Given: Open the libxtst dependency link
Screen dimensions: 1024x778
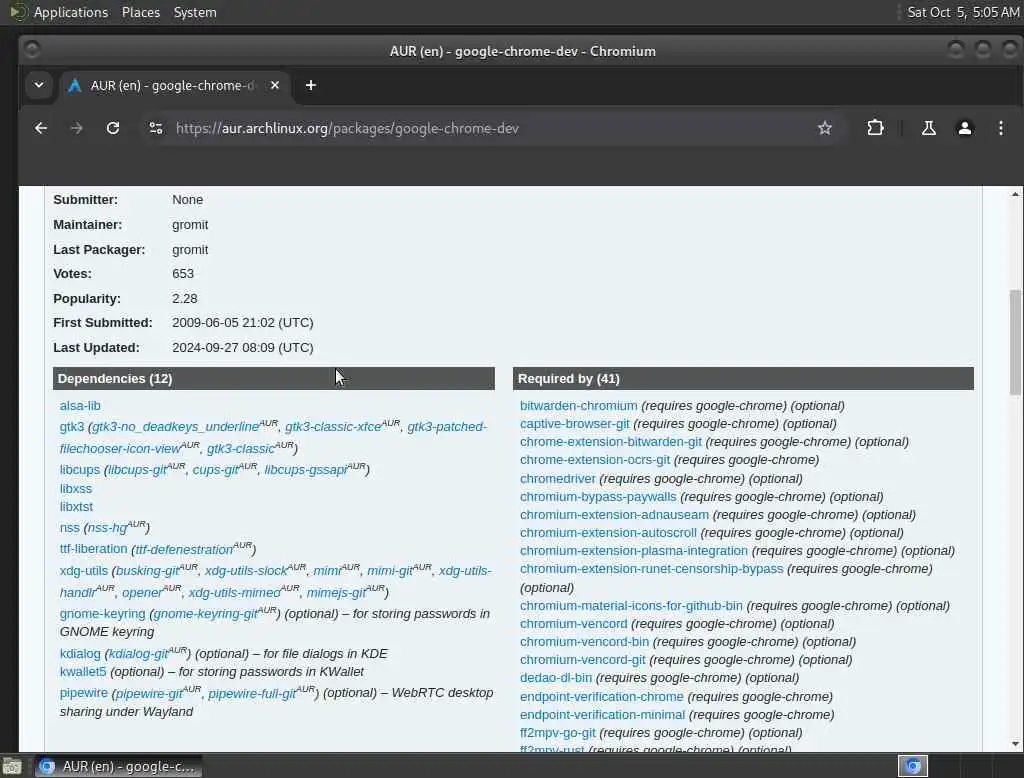Looking at the screenshot, I should [x=76, y=507].
